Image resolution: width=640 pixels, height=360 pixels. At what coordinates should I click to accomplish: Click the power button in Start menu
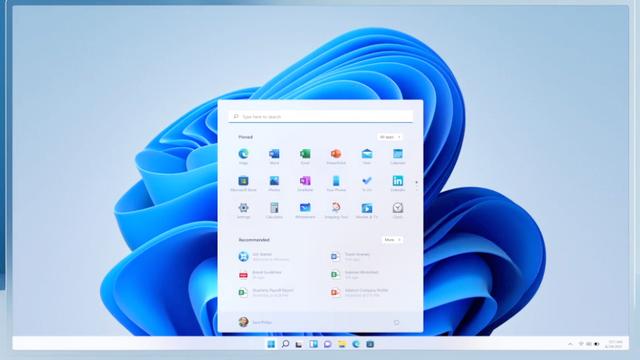pos(396,322)
